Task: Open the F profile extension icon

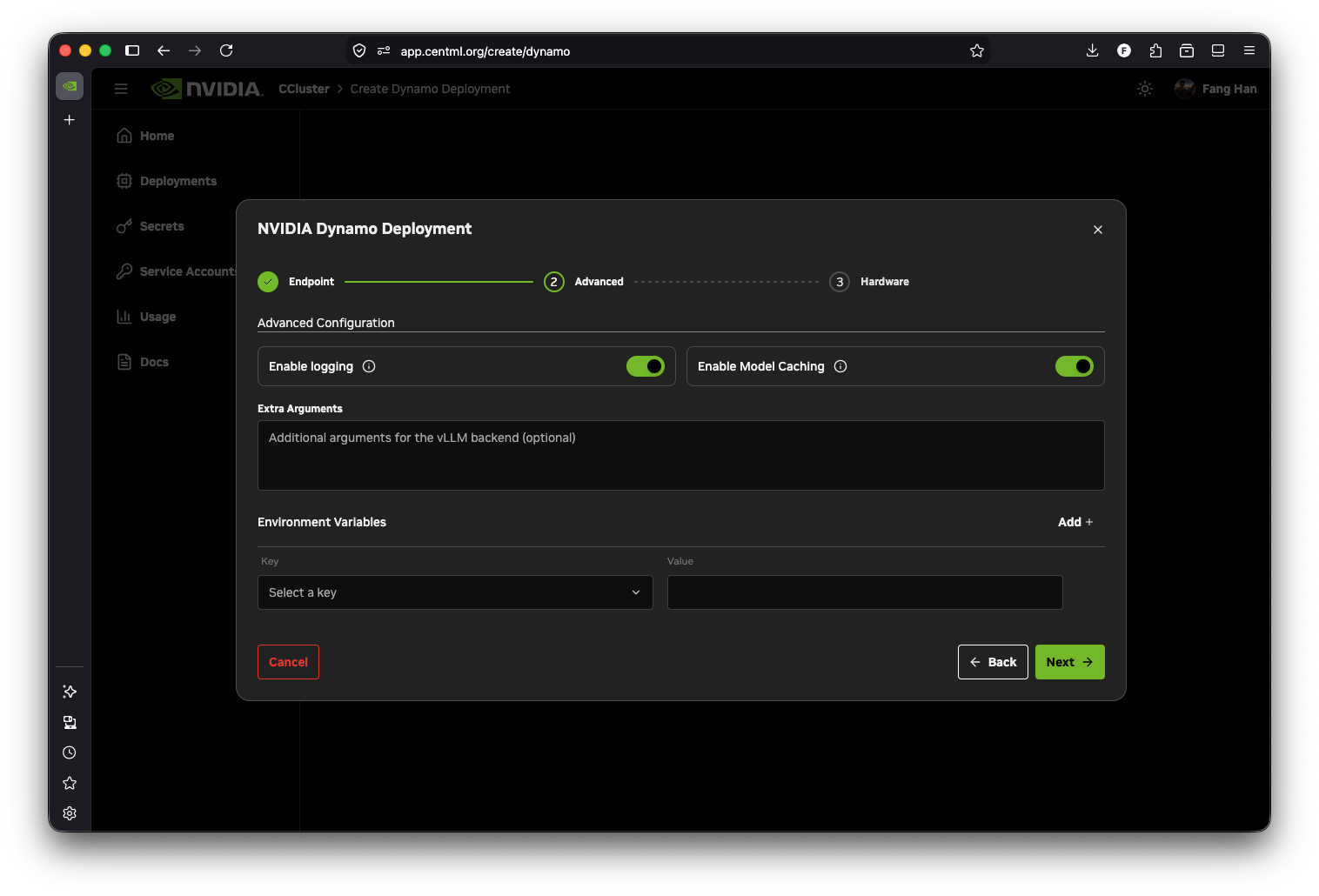Action: 1124,50
